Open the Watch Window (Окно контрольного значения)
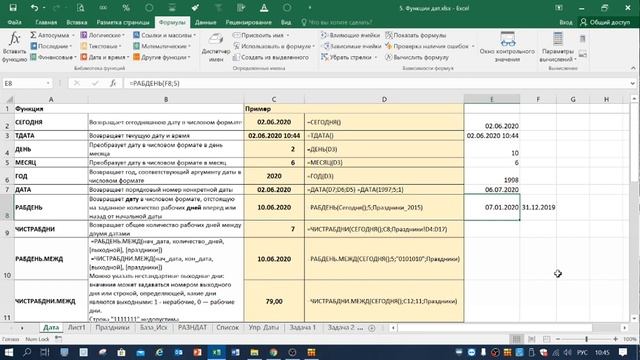The image size is (640, 360). [507, 47]
